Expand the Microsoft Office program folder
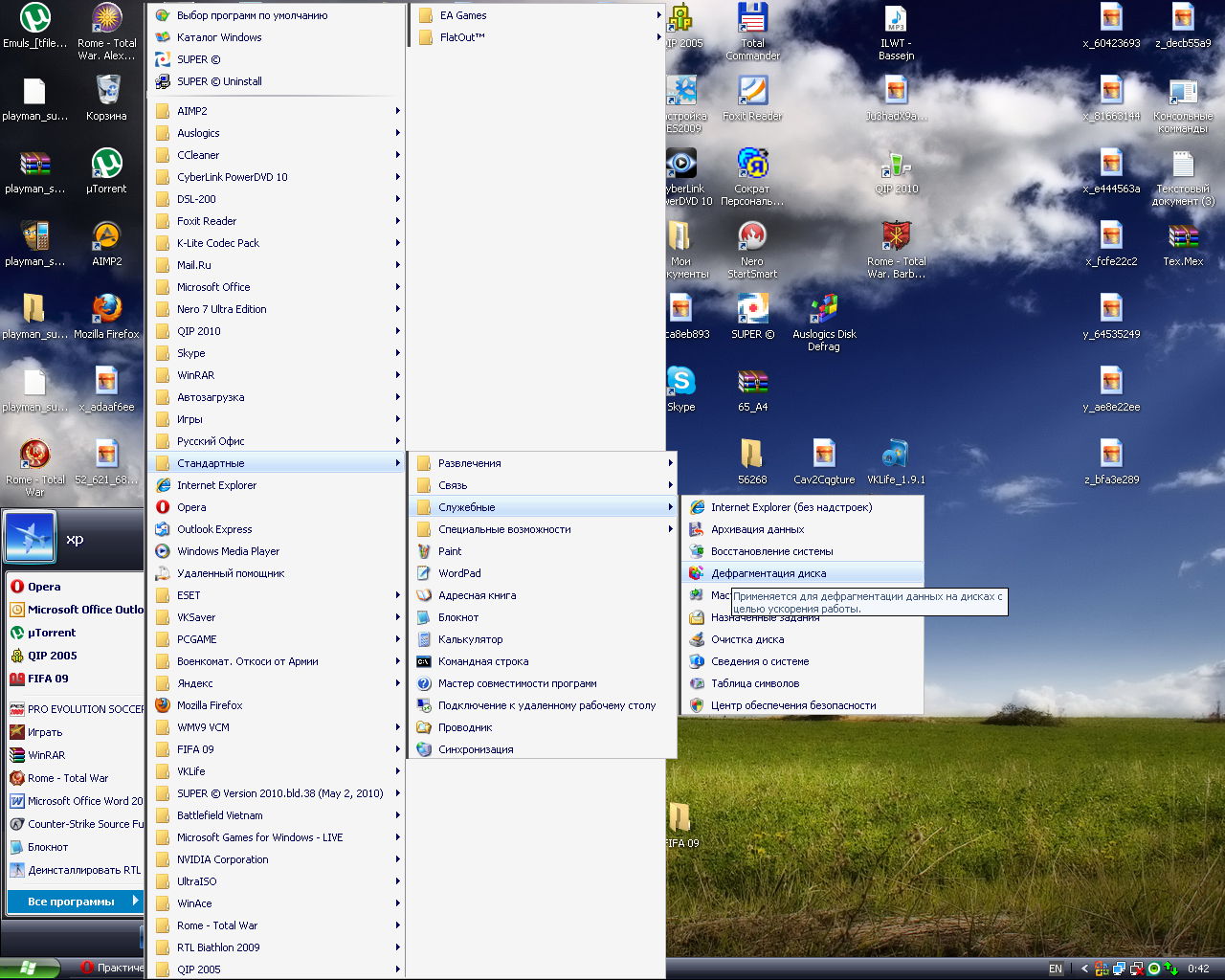 click(277, 287)
